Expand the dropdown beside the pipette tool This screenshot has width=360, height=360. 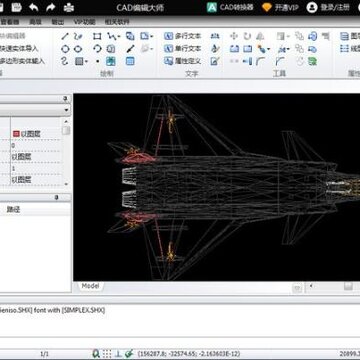268,49
